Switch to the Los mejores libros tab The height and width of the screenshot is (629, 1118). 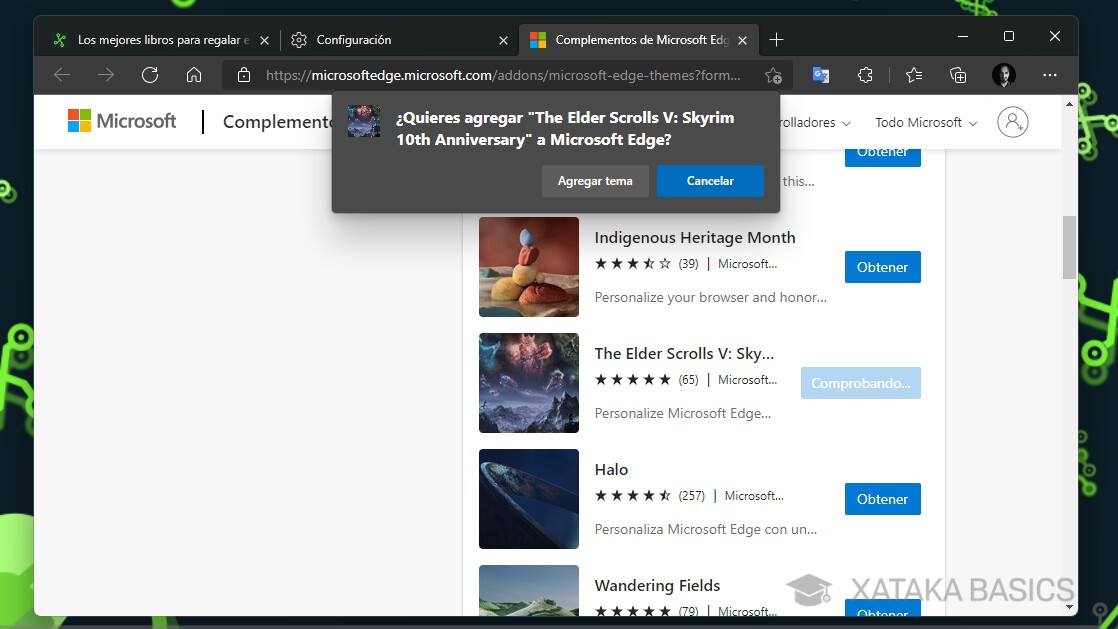click(x=160, y=39)
